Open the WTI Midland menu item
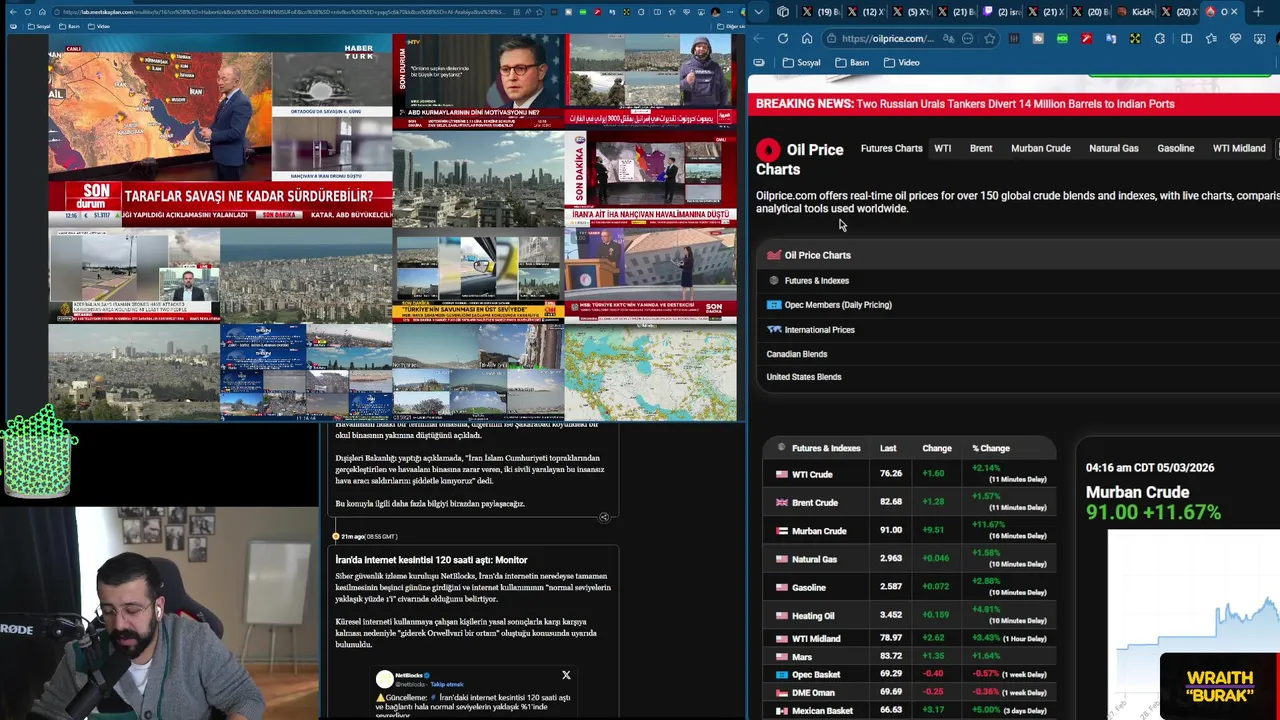 click(1239, 148)
